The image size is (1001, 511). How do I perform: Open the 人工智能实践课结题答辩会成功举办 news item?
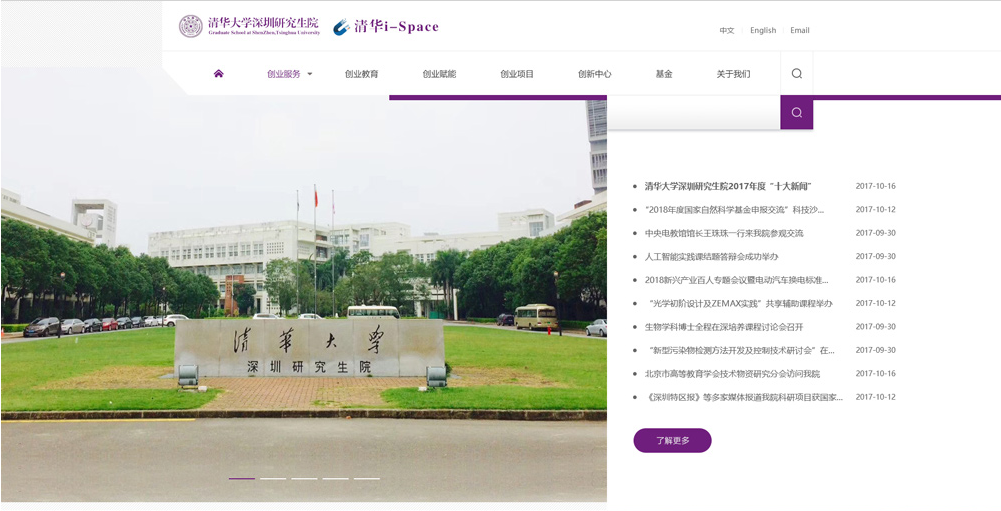[x=711, y=257]
